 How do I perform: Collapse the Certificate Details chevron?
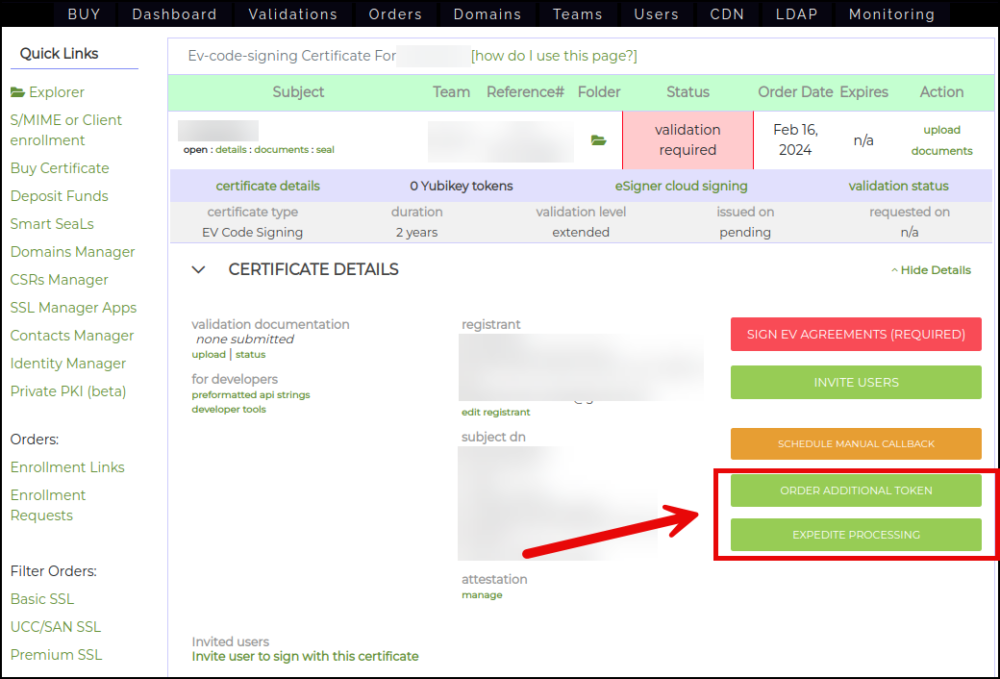coord(198,270)
